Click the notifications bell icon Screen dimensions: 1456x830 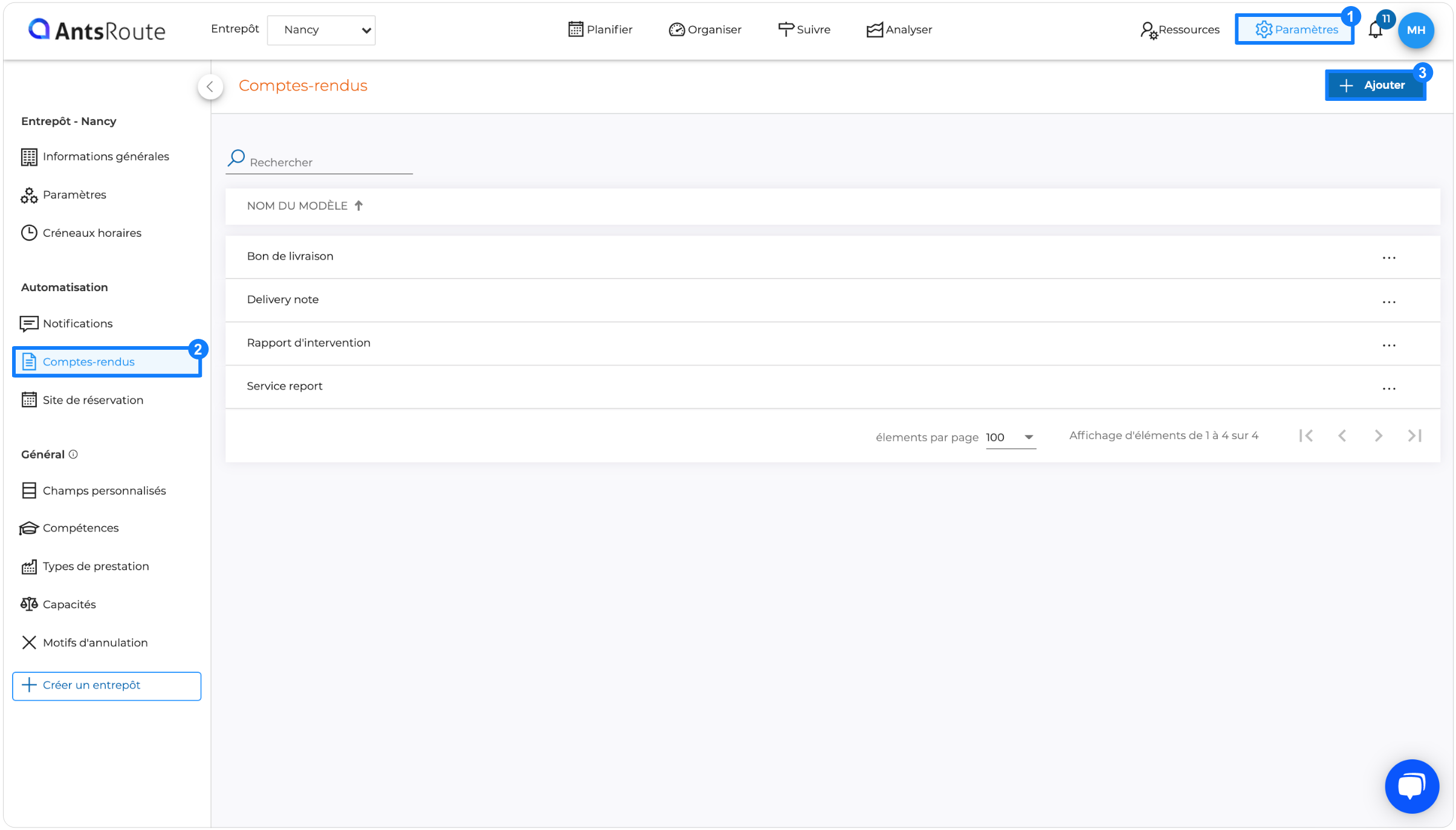click(x=1375, y=30)
